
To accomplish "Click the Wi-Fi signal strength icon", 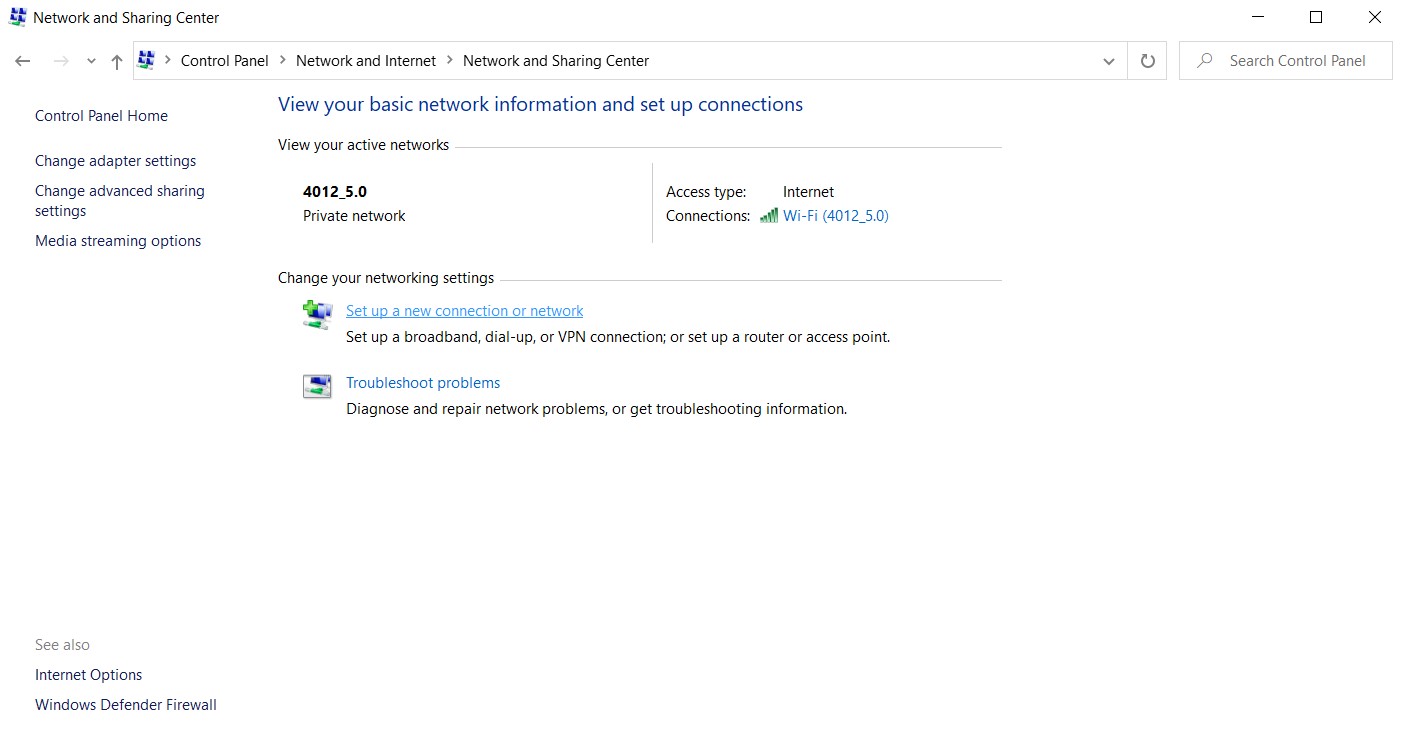I will pyautogui.click(x=768, y=216).
